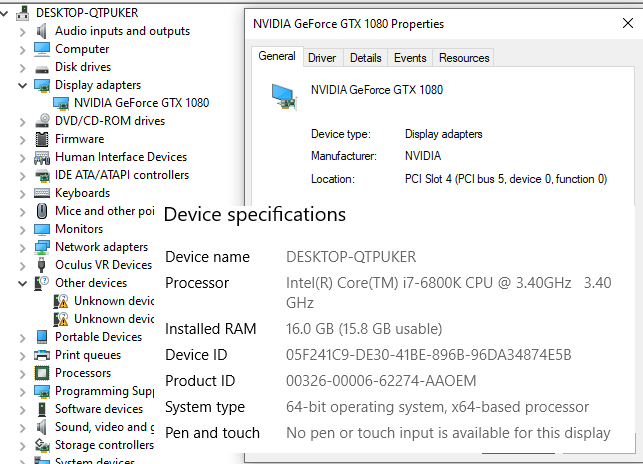This screenshot has width=643, height=464.
Task: Switch to the General tab
Action: pyautogui.click(x=277, y=56)
